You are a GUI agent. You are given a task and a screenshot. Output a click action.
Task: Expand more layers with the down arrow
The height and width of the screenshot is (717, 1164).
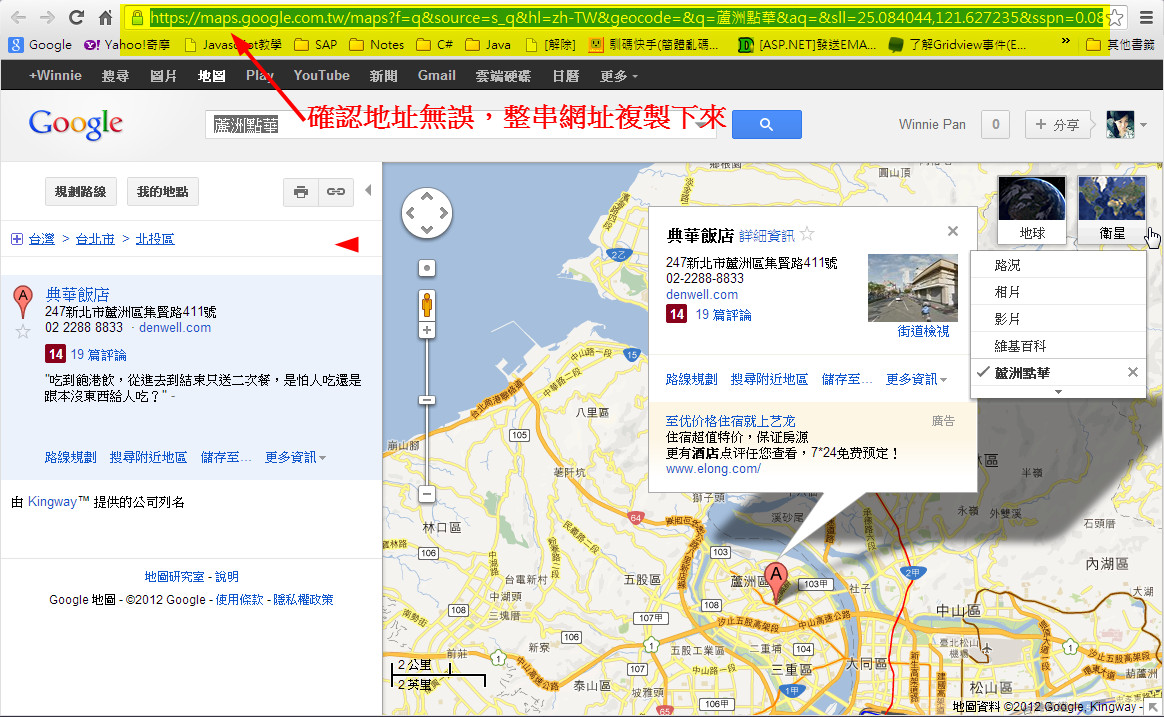point(1059,392)
